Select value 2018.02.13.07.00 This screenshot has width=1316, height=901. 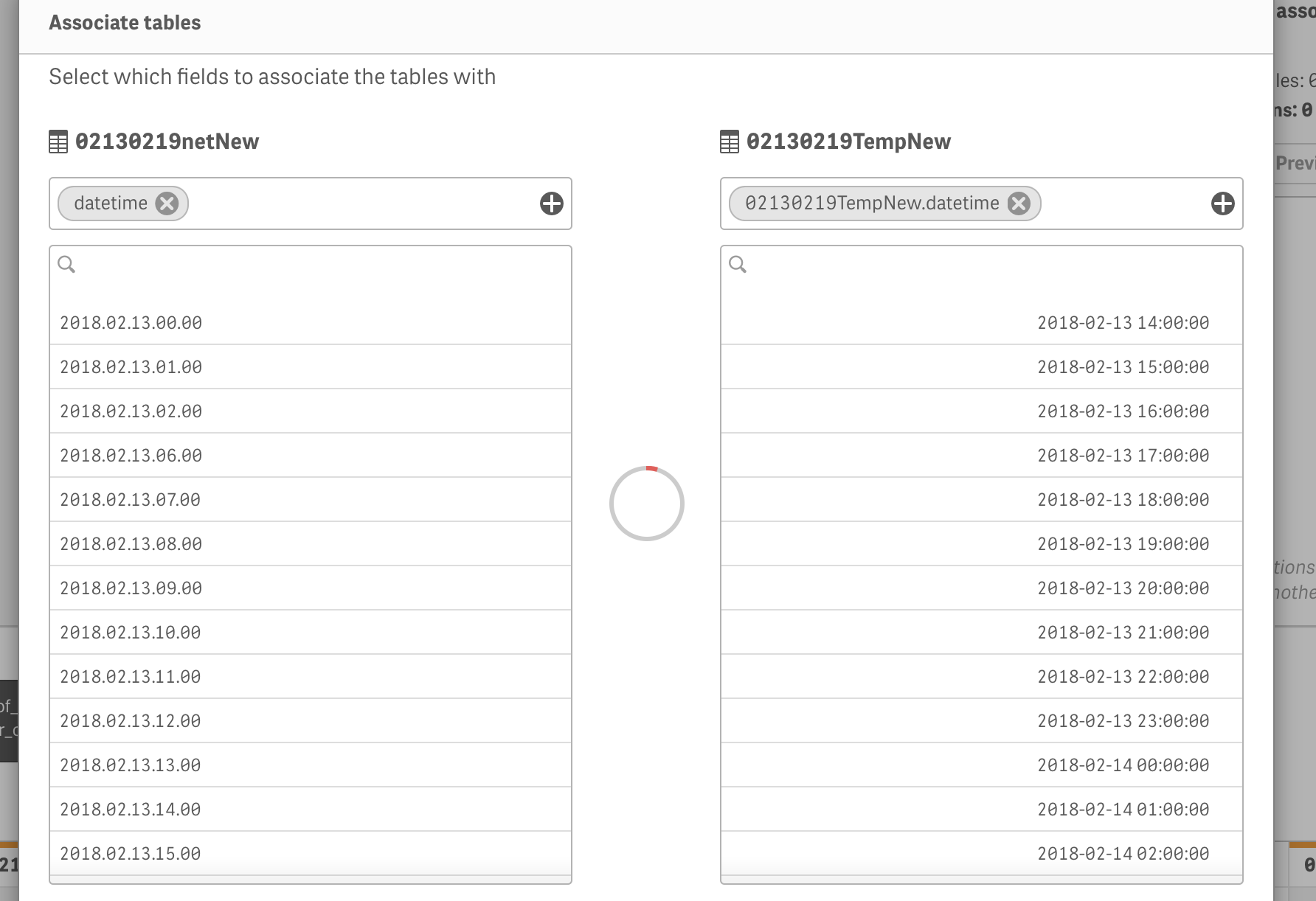point(311,500)
